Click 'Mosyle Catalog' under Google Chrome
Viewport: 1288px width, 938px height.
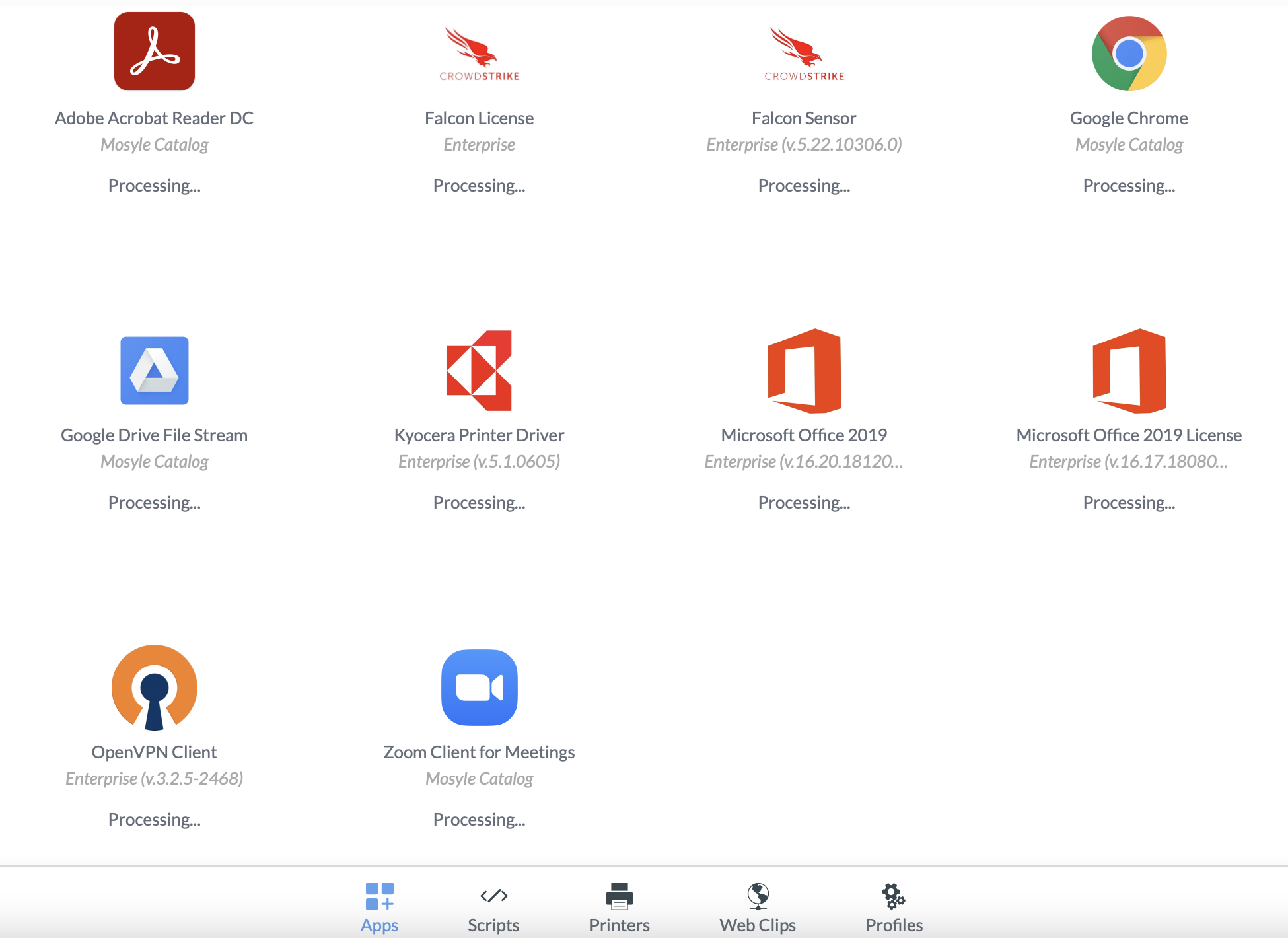coord(1129,145)
